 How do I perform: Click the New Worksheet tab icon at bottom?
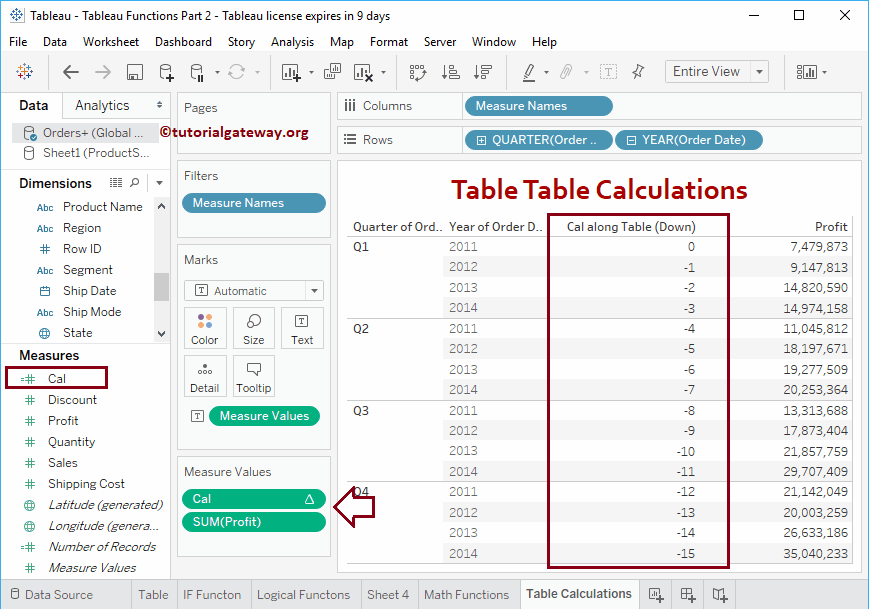click(x=656, y=595)
